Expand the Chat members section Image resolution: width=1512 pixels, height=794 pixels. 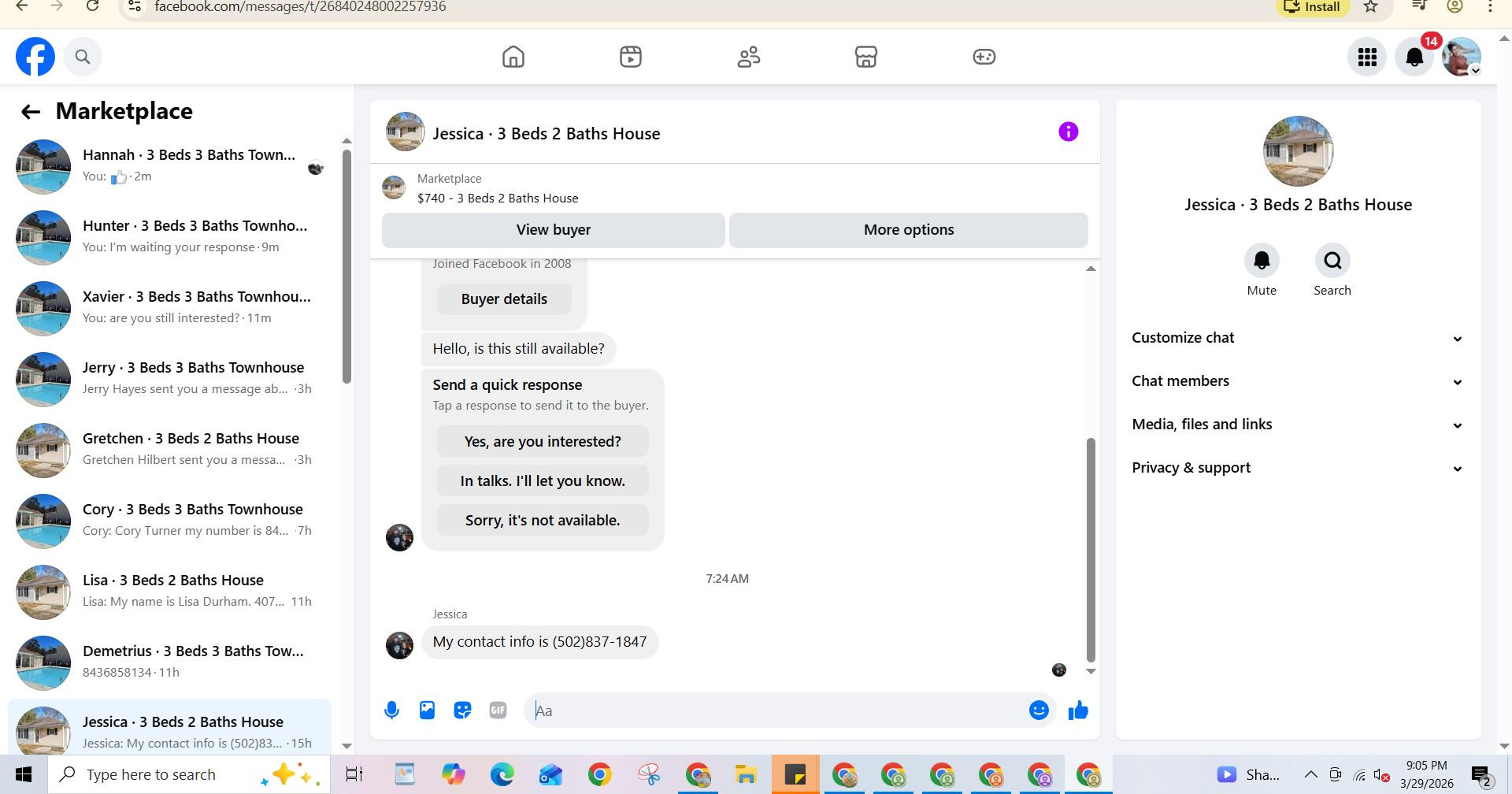1298,381
